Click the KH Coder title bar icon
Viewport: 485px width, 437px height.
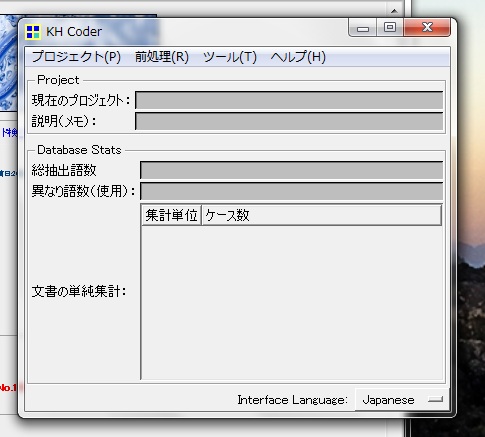pos(33,32)
